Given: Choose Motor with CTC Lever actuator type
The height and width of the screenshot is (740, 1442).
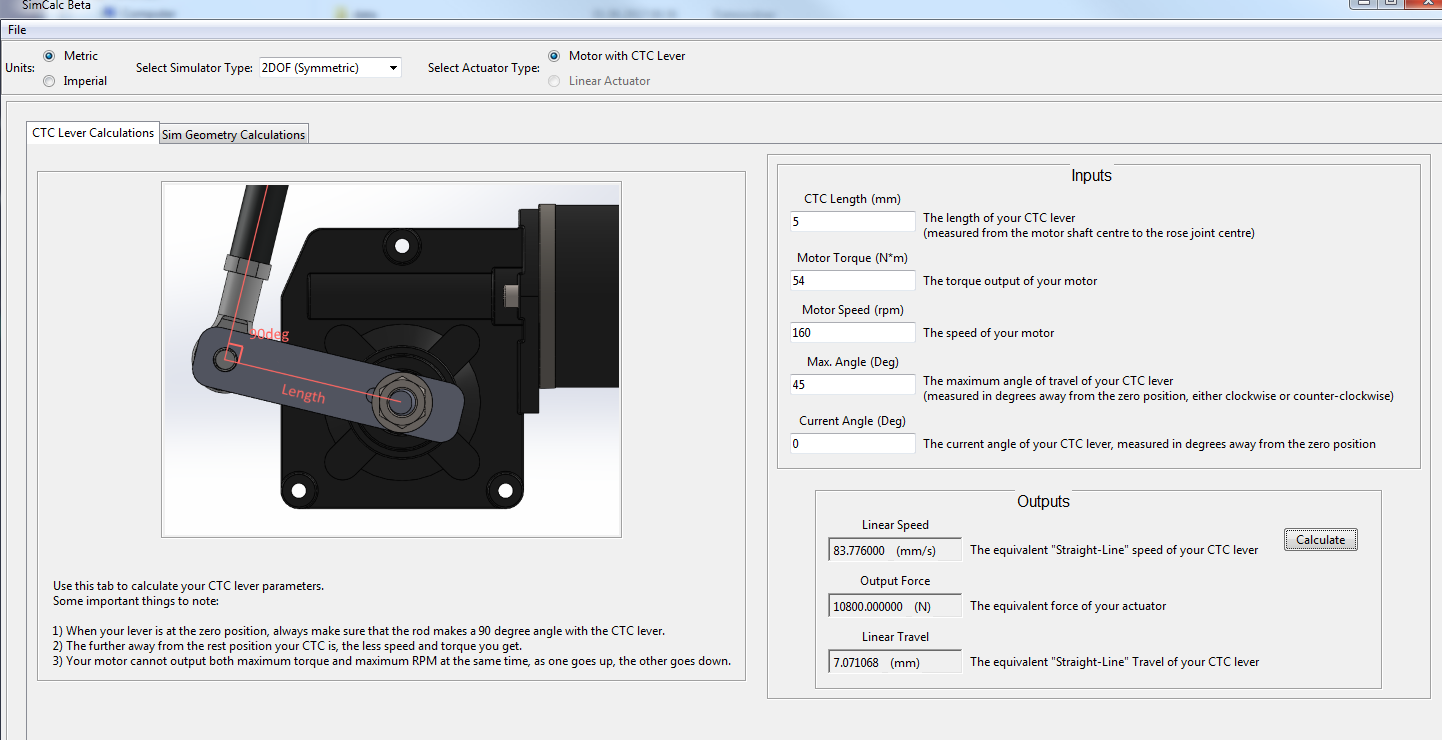Looking at the screenshot, I should [554, 56].
